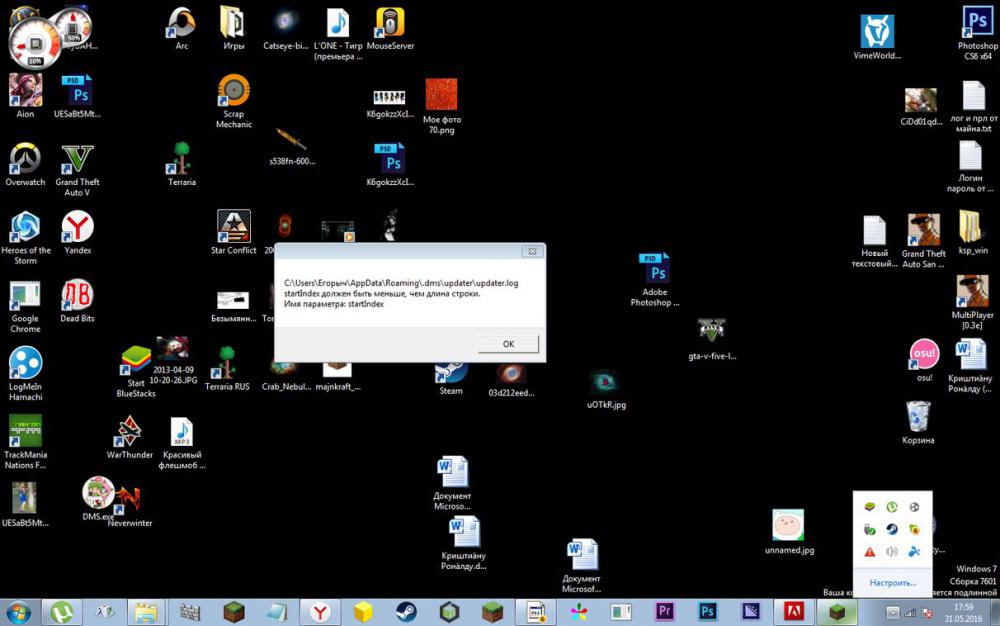Open the Neverwinter desktop shortcut
Viewport: 1000px width, 626px height.
coord(129,507)
